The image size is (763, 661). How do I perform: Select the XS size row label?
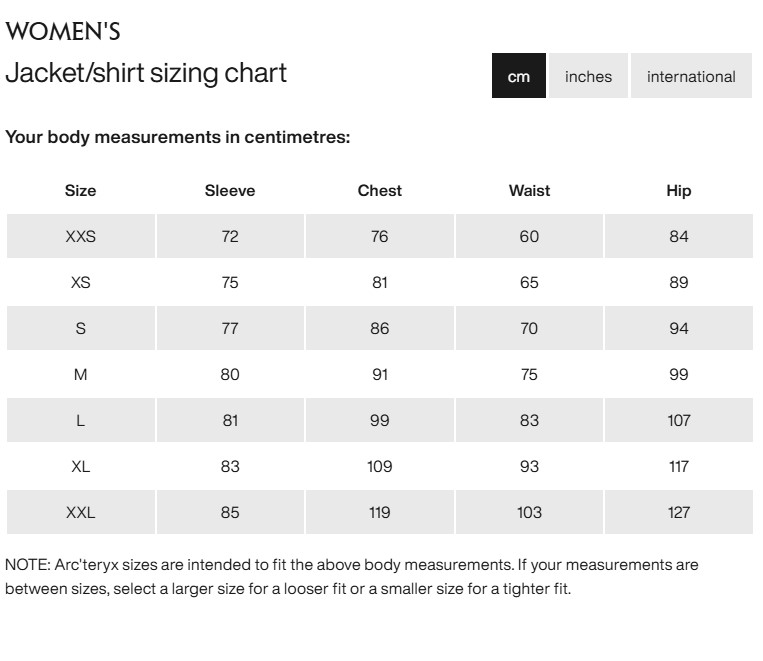point(81,283)
